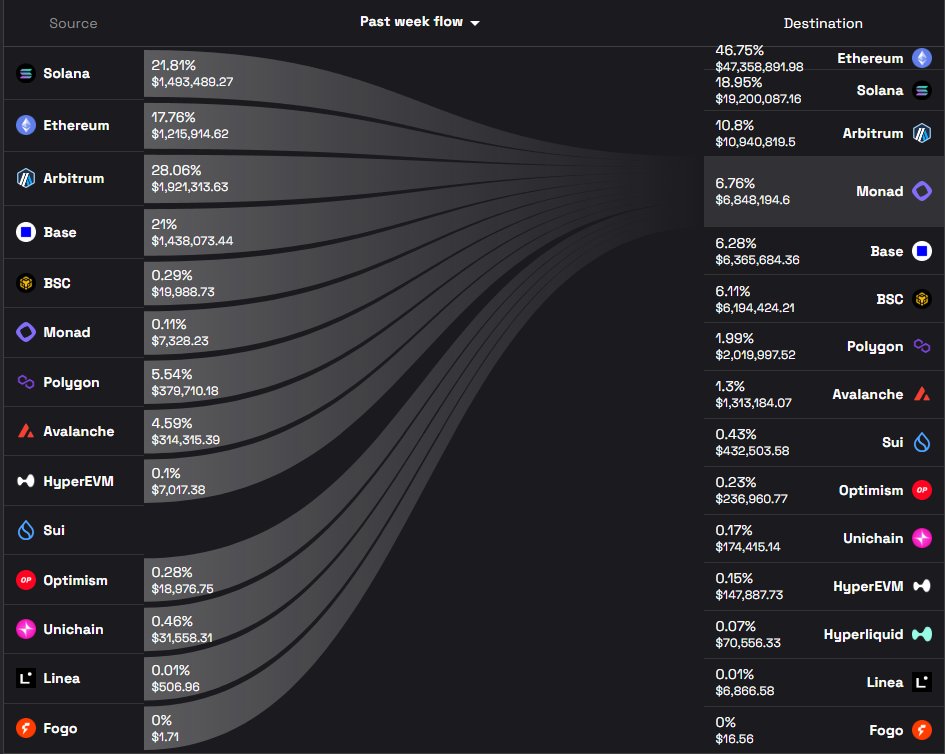Click the $16.56 Fogo destination value
Viewport: 945px width, 754px height.
coord(734,739)
